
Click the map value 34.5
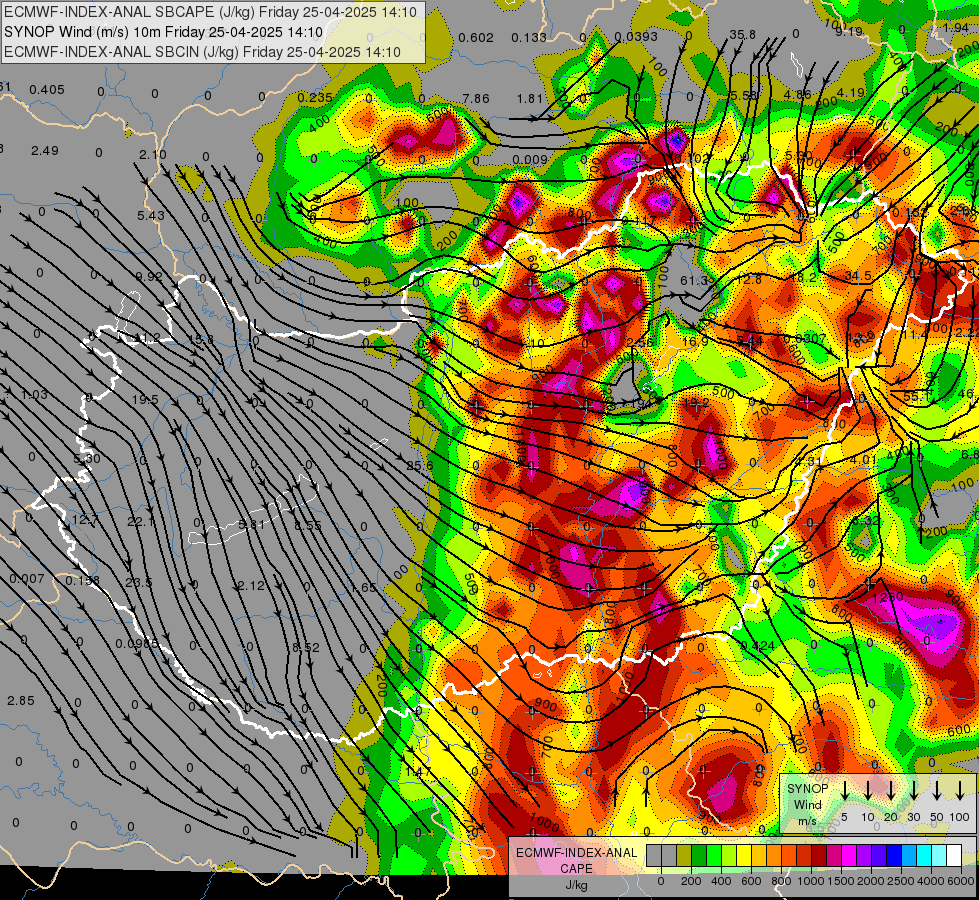858,275
